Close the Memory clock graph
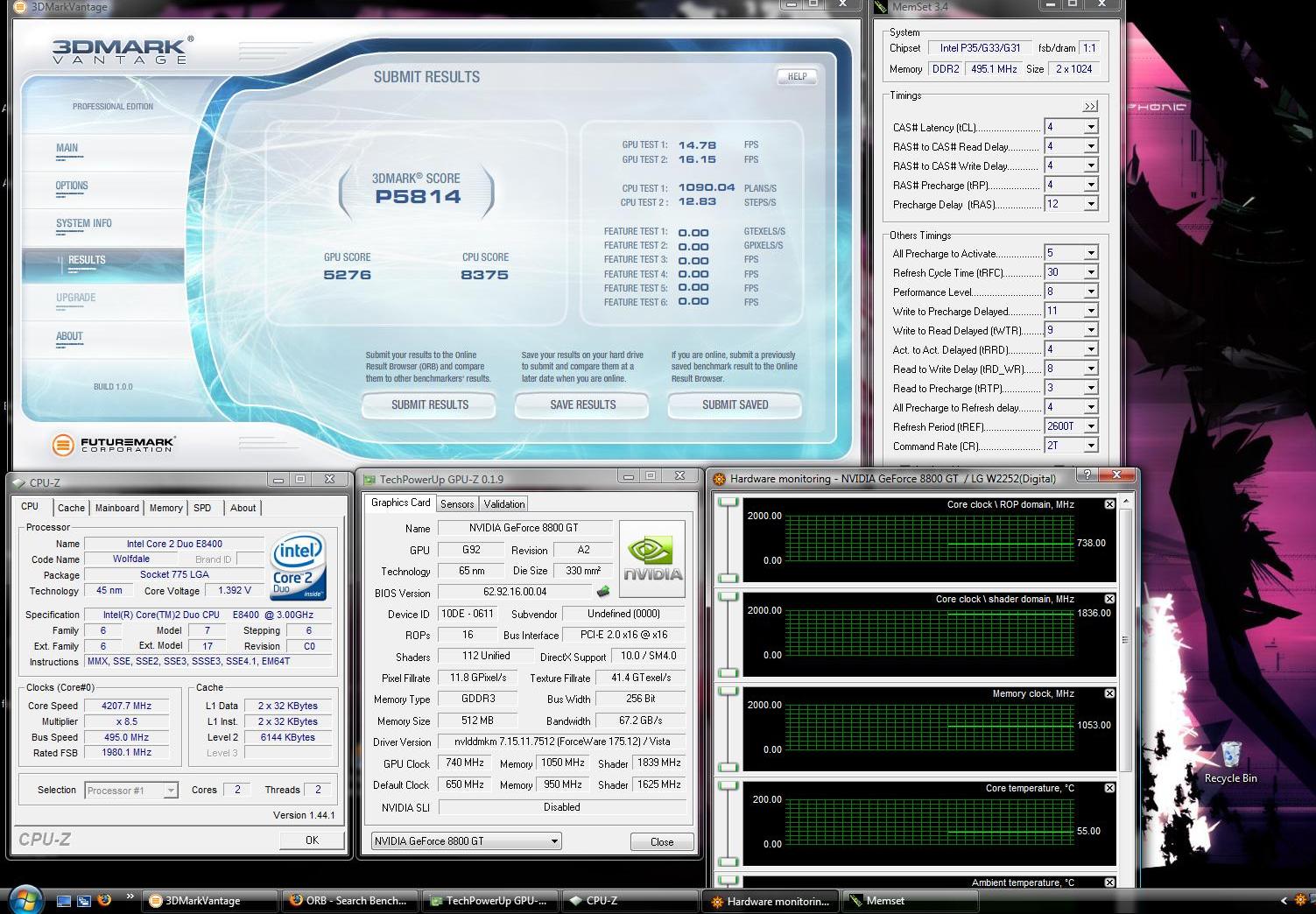1316x914 pixels. coord(1109,693)
